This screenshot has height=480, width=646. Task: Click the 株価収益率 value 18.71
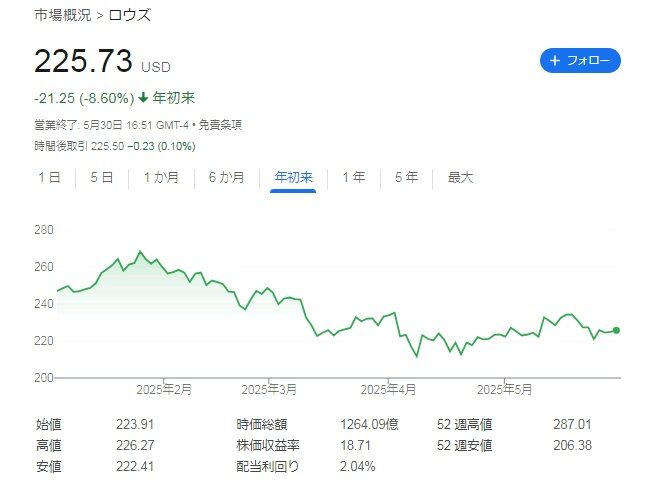coord(355,445)
